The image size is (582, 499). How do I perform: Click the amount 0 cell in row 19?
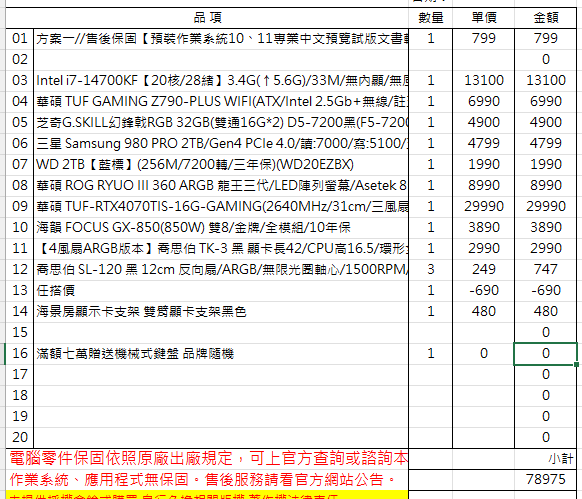[x=546, y=416]
